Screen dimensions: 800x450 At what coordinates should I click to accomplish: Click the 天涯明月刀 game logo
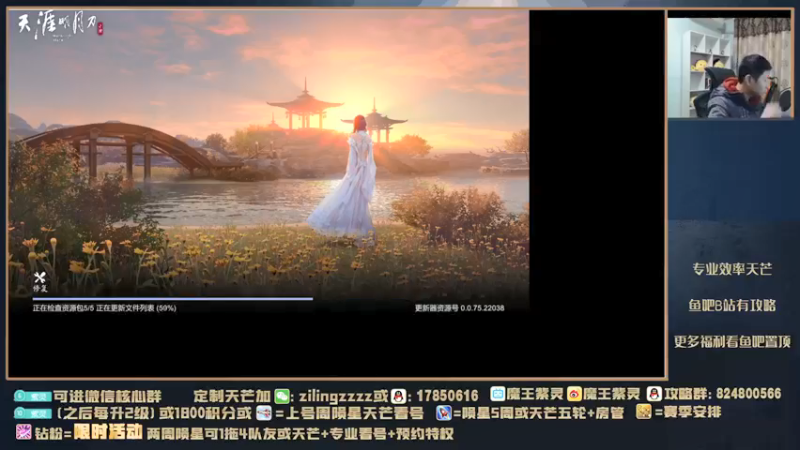tap(60, 26)
